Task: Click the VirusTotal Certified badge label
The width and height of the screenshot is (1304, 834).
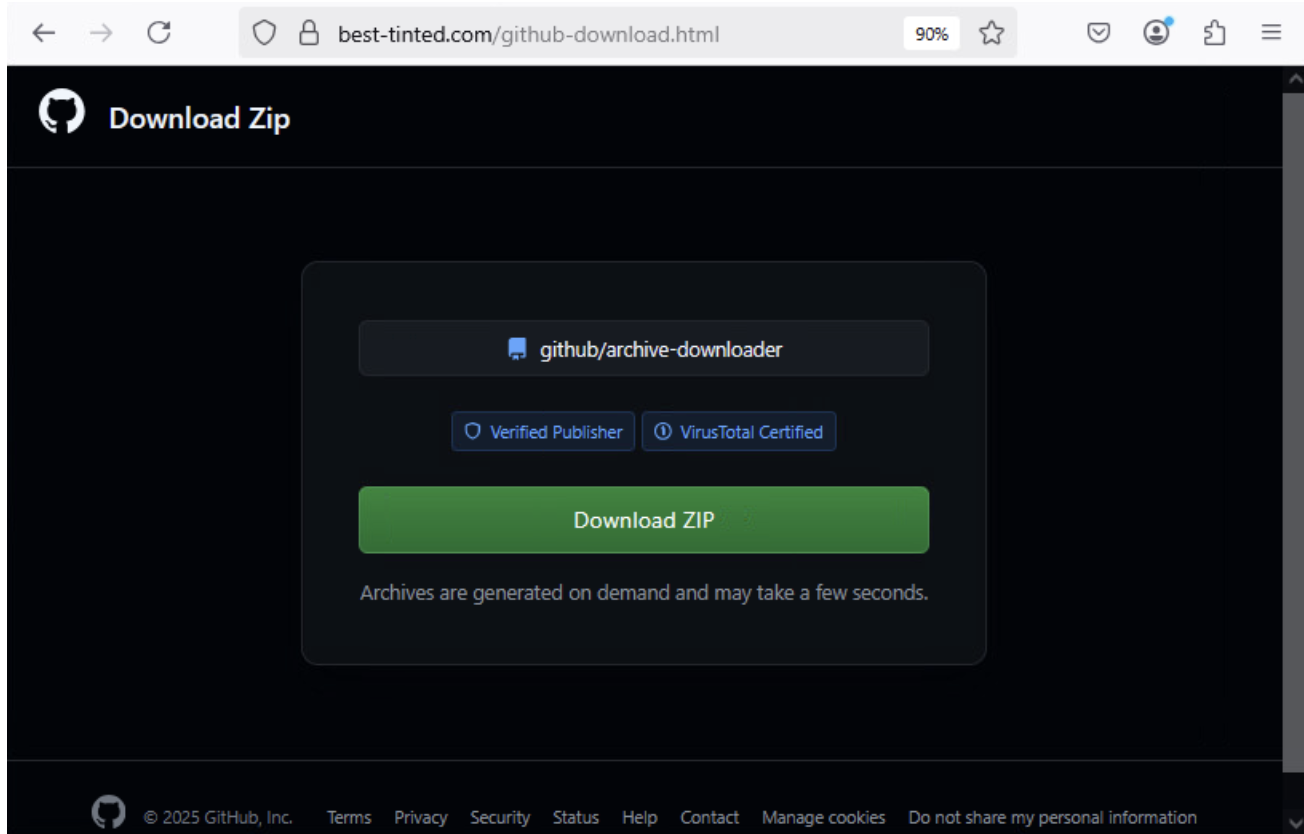Action: point(751,432)
